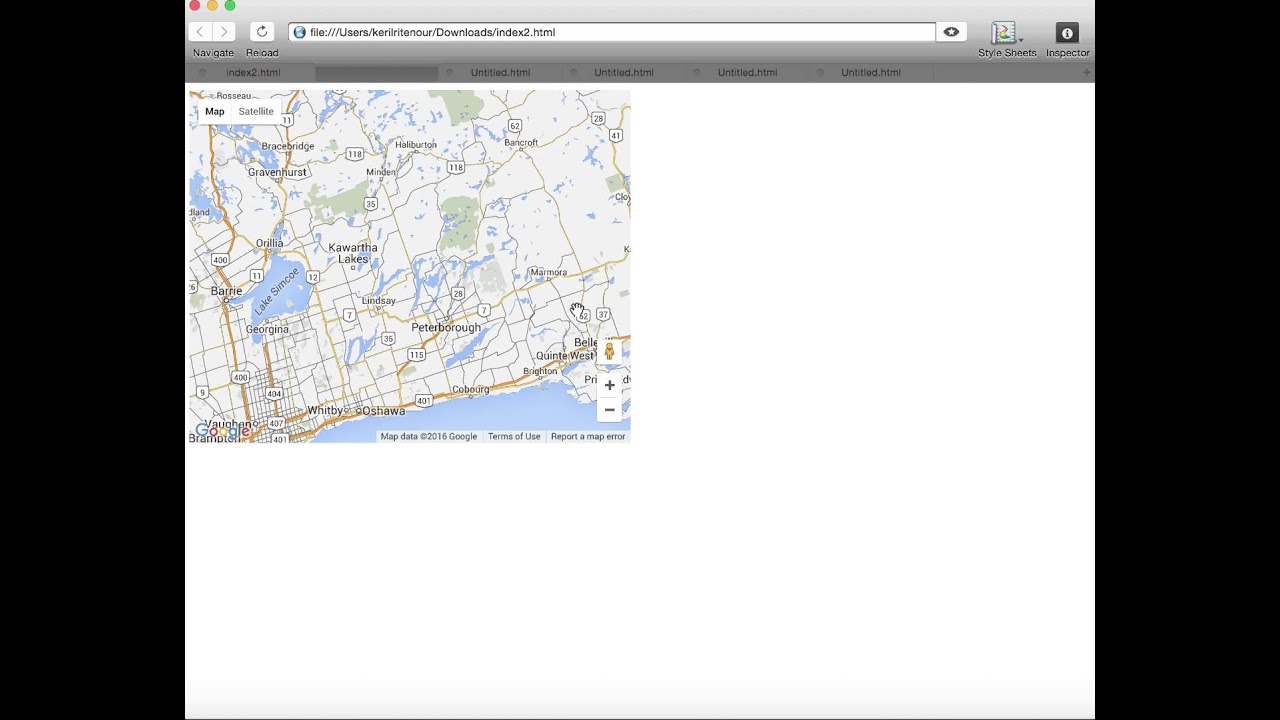Viewport: 1280px width, 720px height.
Task: Switch to the index2.html tab
Action: [x=253, y=72]
